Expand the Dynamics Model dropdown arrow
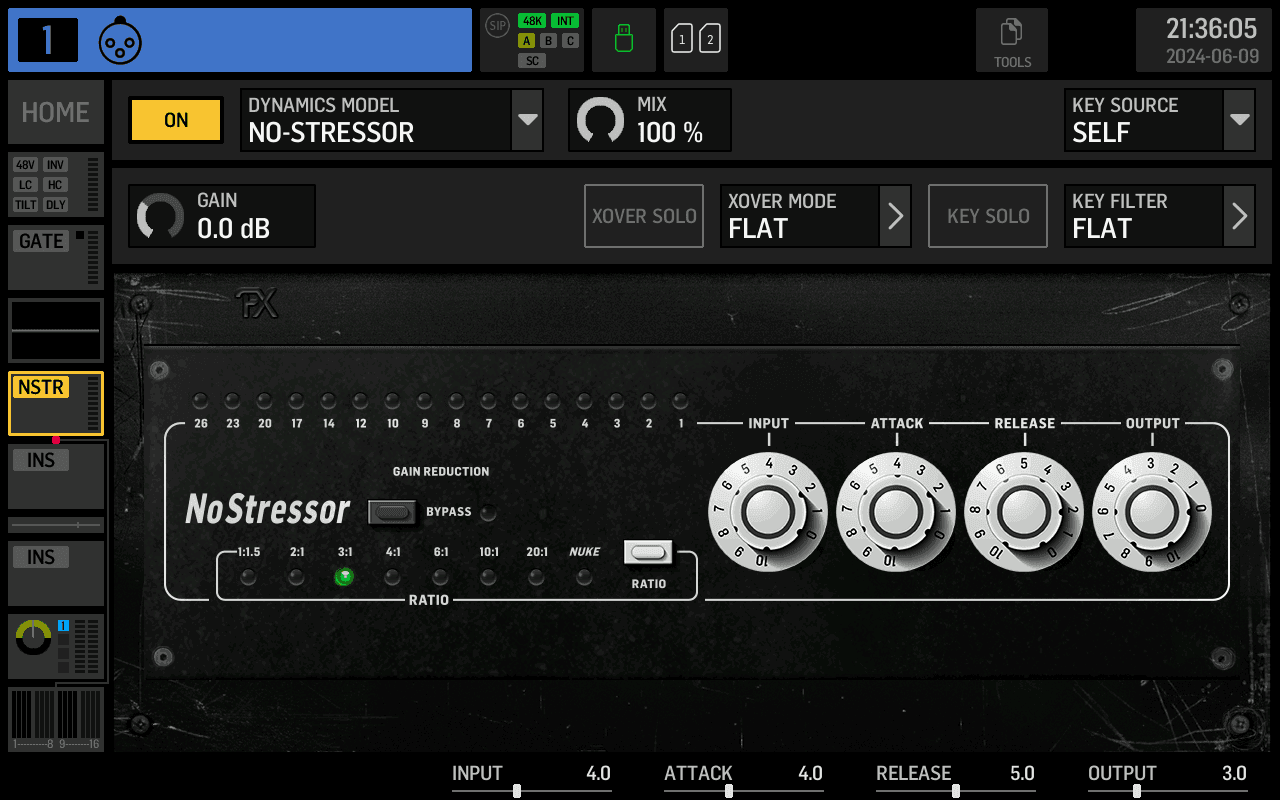The height and width of the screenshot is (800, 1280). pos(527,120)
